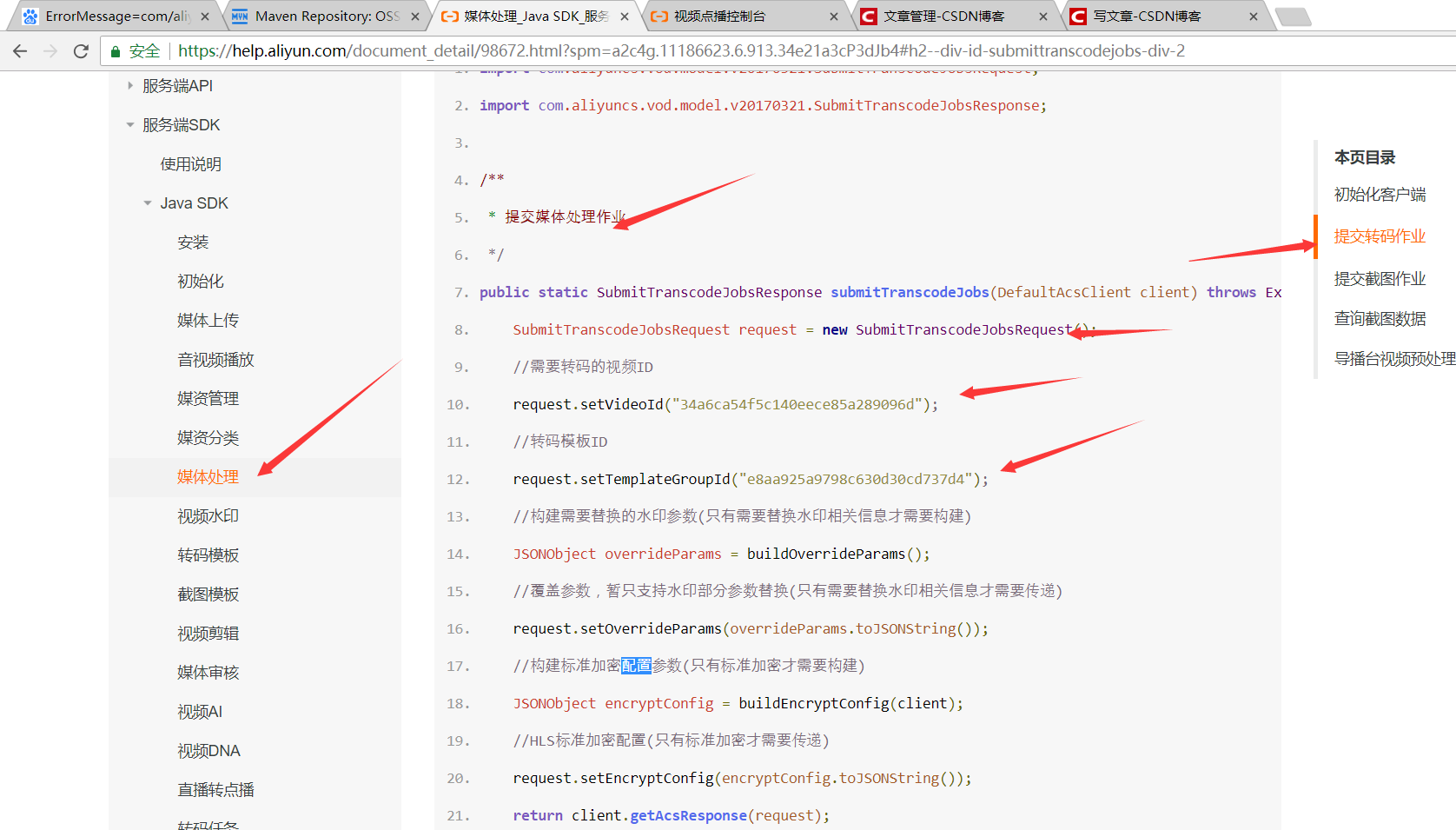
Task: Open the 媒资分类 sidebar page
Action: (208, 438)
